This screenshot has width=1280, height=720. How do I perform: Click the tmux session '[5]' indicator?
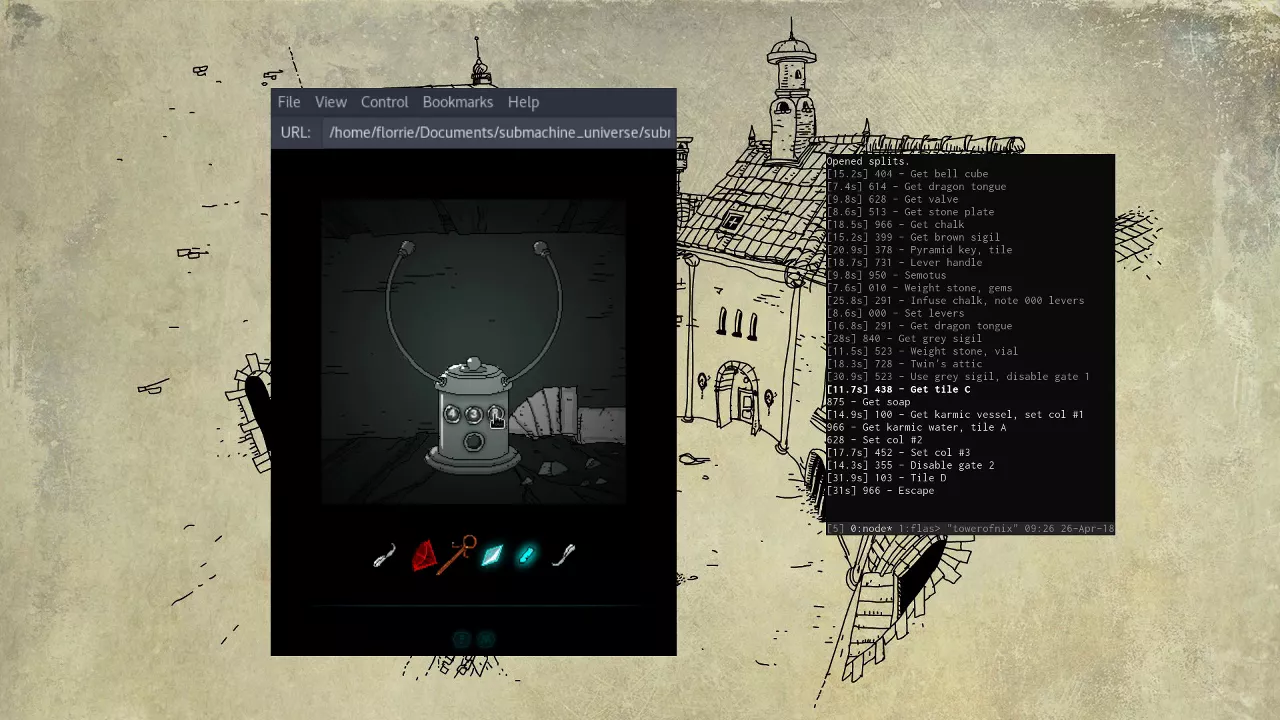click(x=835, y=528)
